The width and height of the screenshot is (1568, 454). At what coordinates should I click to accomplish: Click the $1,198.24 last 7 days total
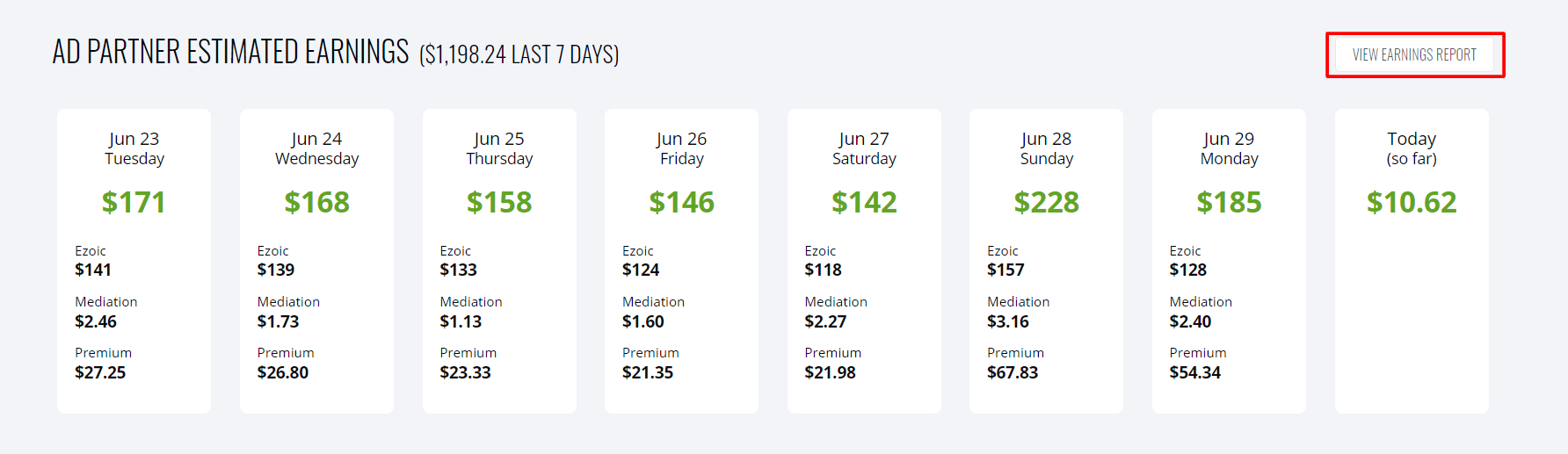[x=519, y=55]
